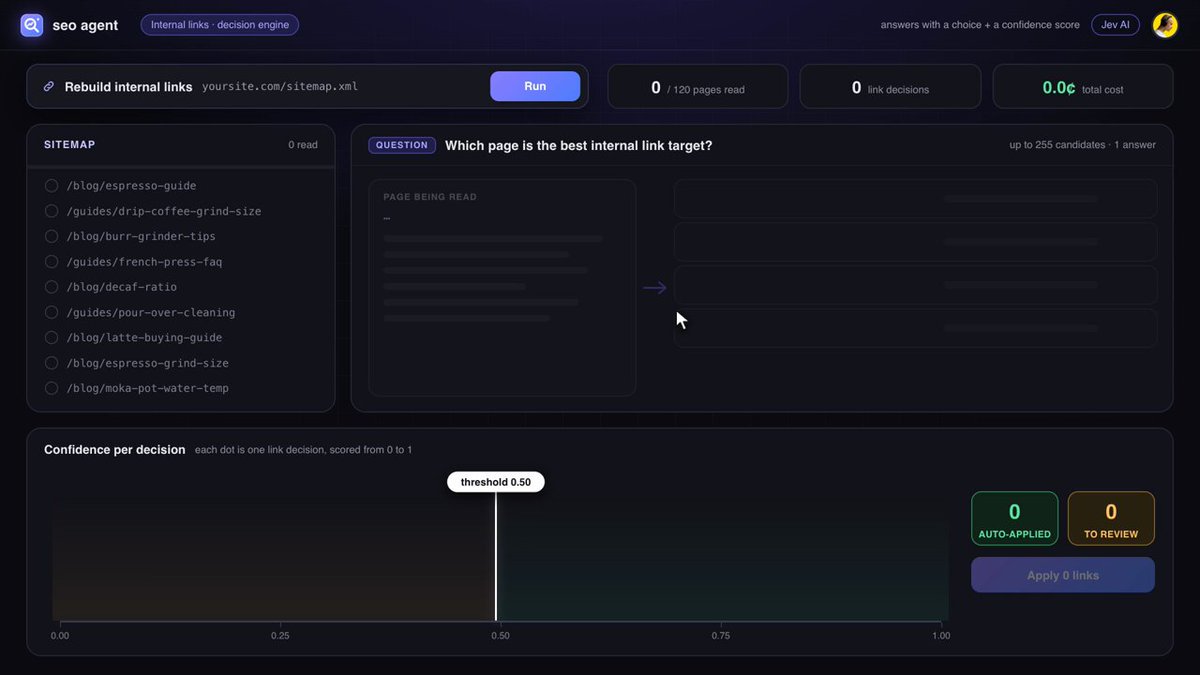Click the TO REVIEW counter box
This screenshot has width=1200, height=675.
pyautogui.click(x=1111, y=519)
